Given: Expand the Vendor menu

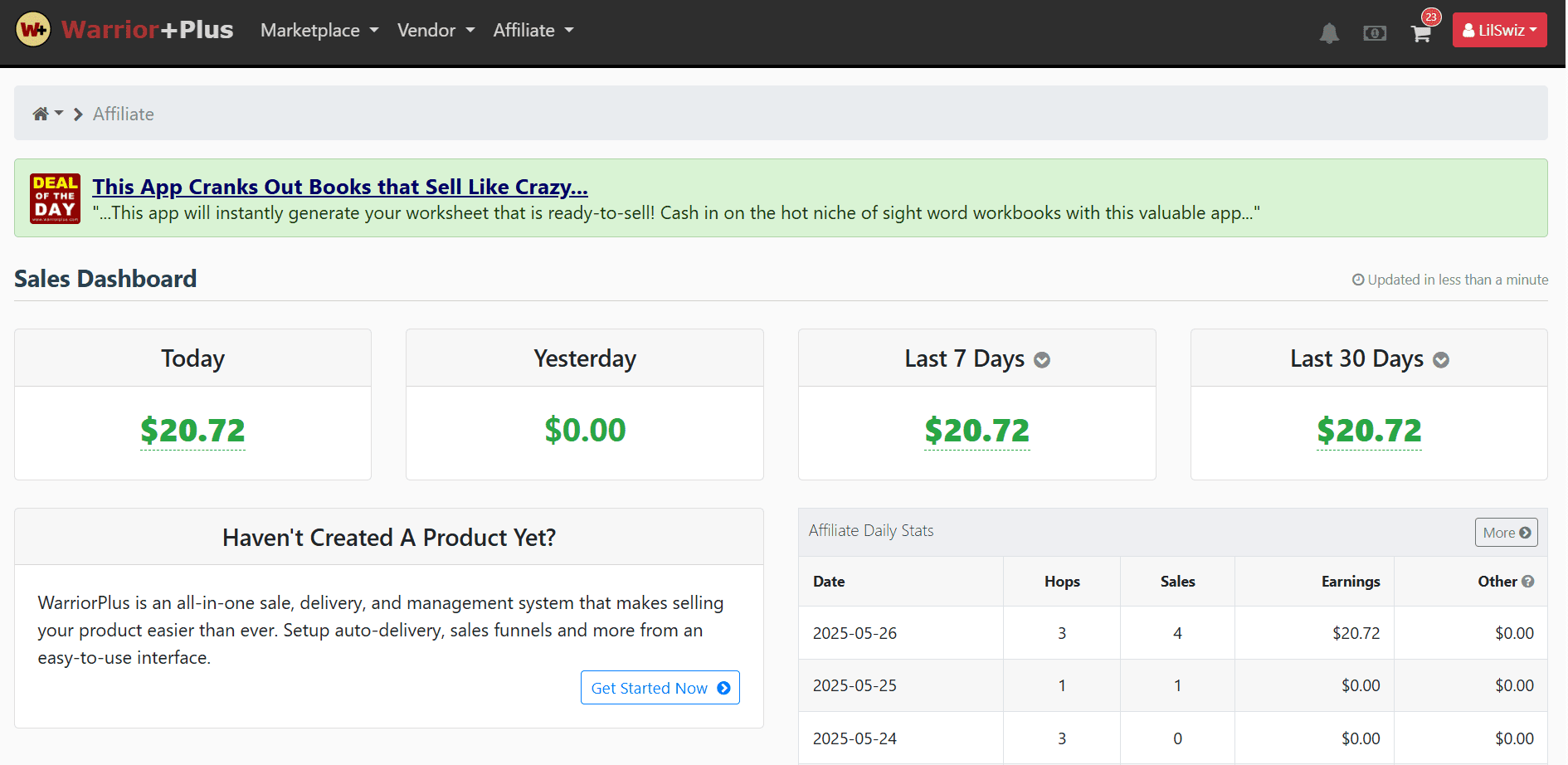Looking at the screenshot, I should coord(436,31).
